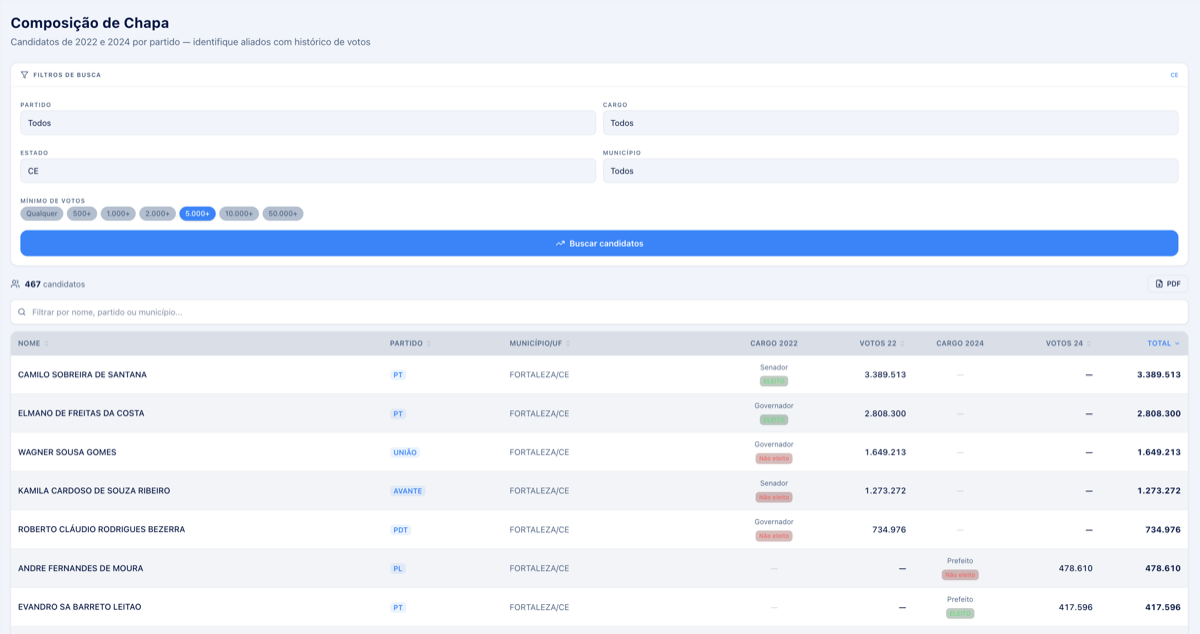Click the trend icon in Buscar candidatos
The height and width of the screenshot is (634, 1200).
pyautogui.click(x=561, y=243)
